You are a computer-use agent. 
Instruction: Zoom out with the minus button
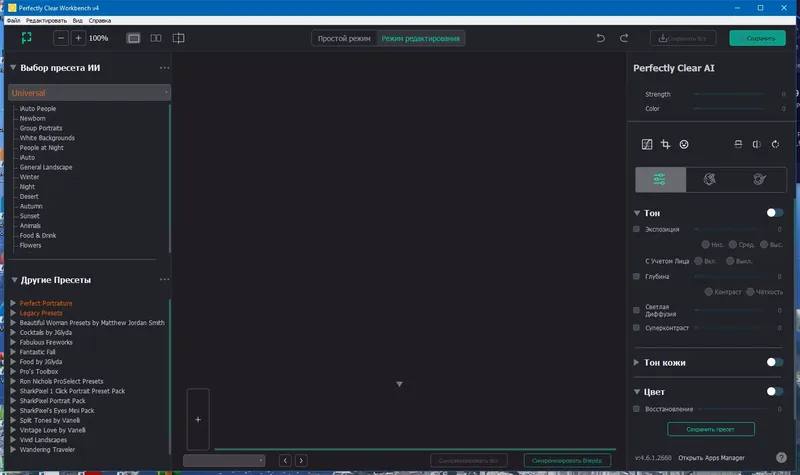pyautogui.click(x=61, y=38)
